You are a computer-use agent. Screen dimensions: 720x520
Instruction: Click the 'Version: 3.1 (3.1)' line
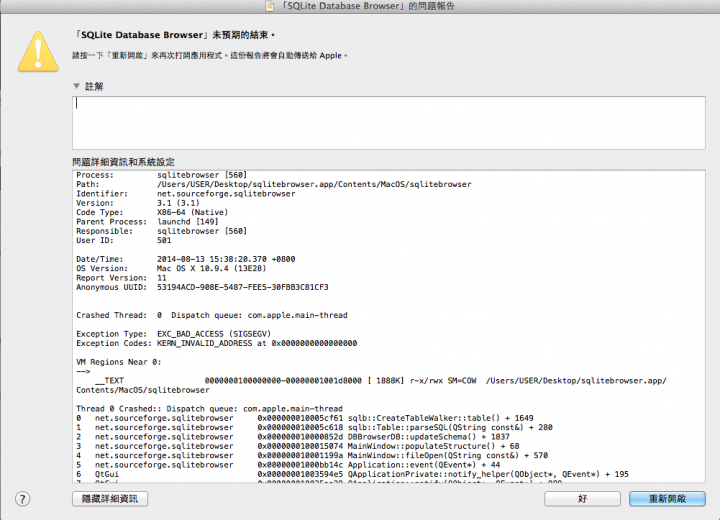pyautogui.click(x=138, y=203)
